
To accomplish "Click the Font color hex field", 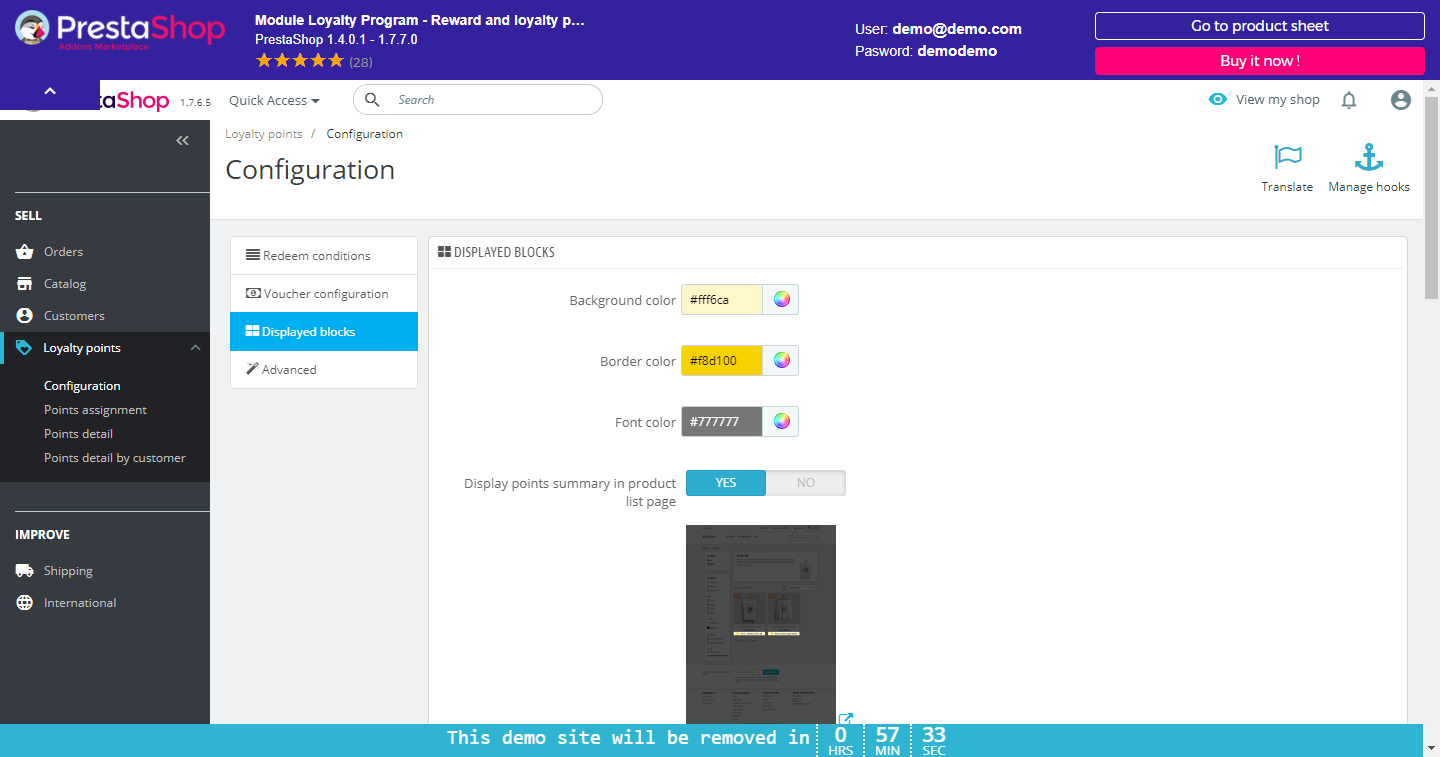I will tap(722, 422).
